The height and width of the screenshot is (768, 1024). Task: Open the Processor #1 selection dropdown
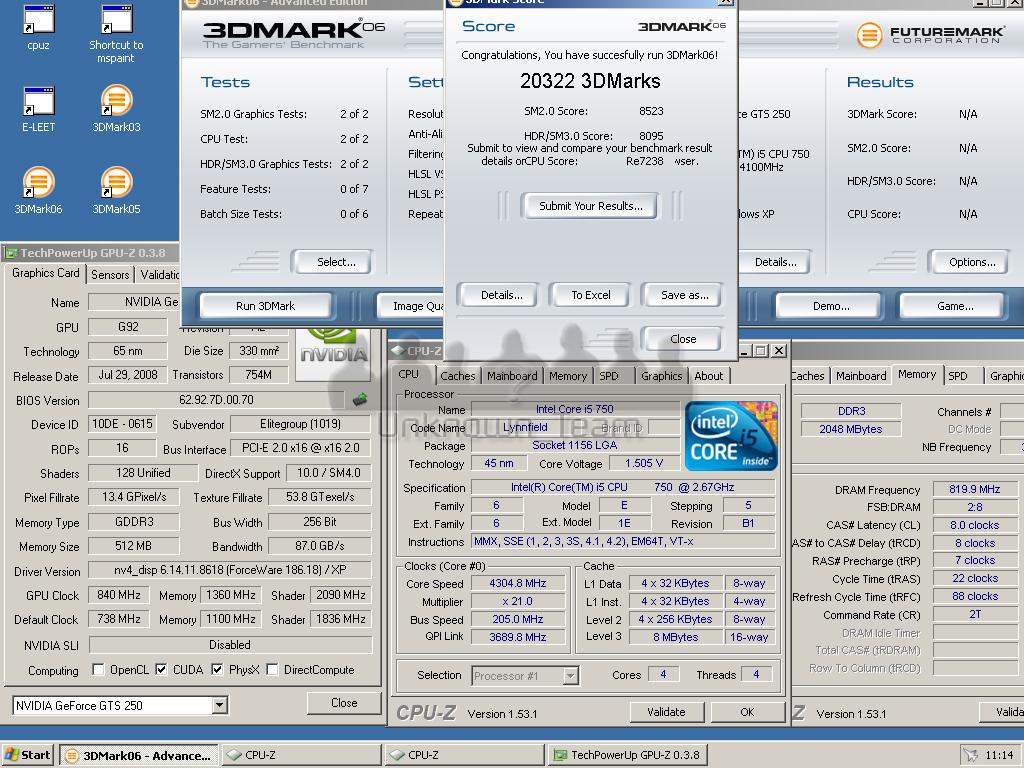pyautogui.click(x=570, y=675)
